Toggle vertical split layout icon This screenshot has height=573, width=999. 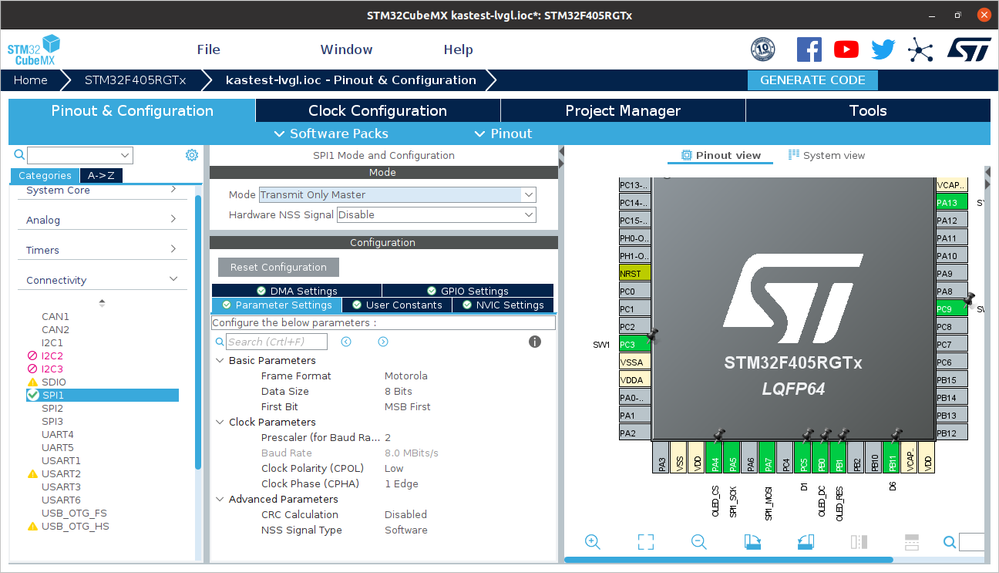859,542
